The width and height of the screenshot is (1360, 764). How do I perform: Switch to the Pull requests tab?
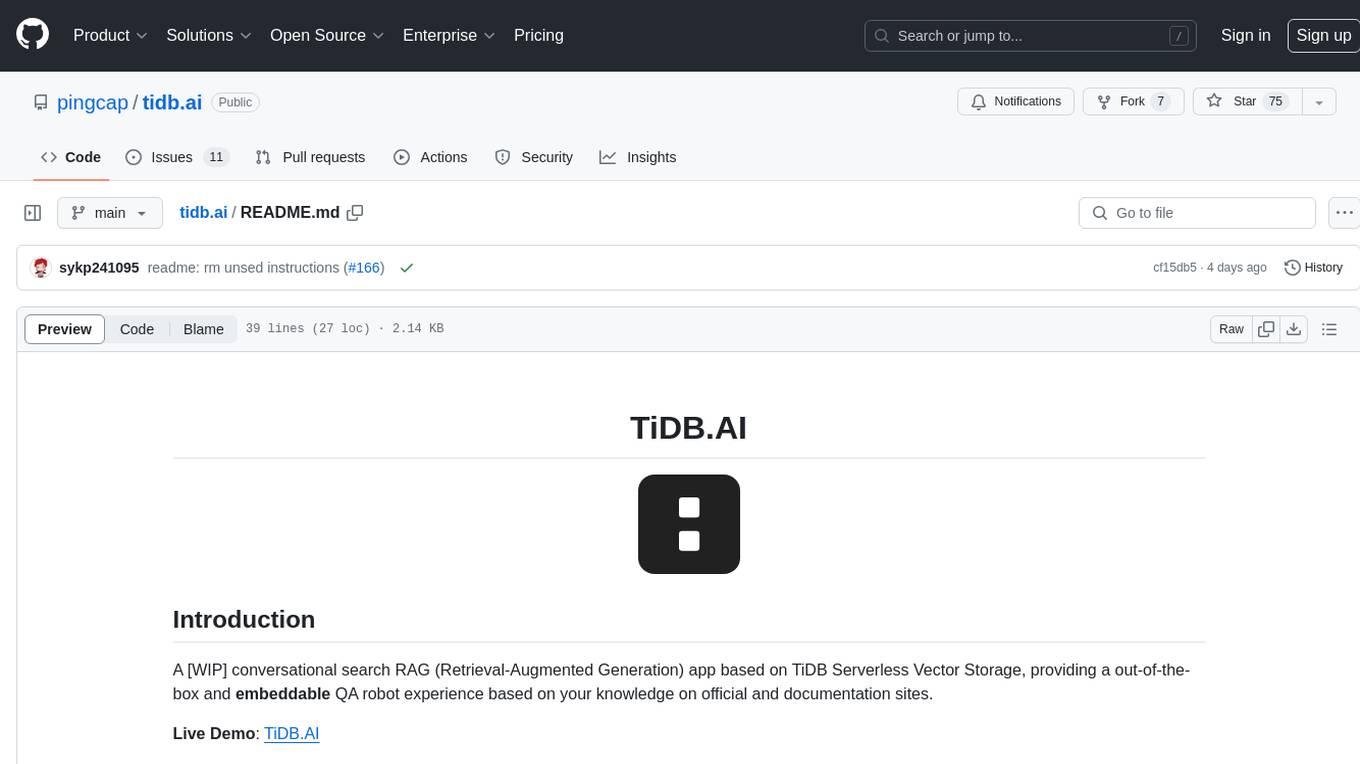pyautogui.click(x=310, y=157)
